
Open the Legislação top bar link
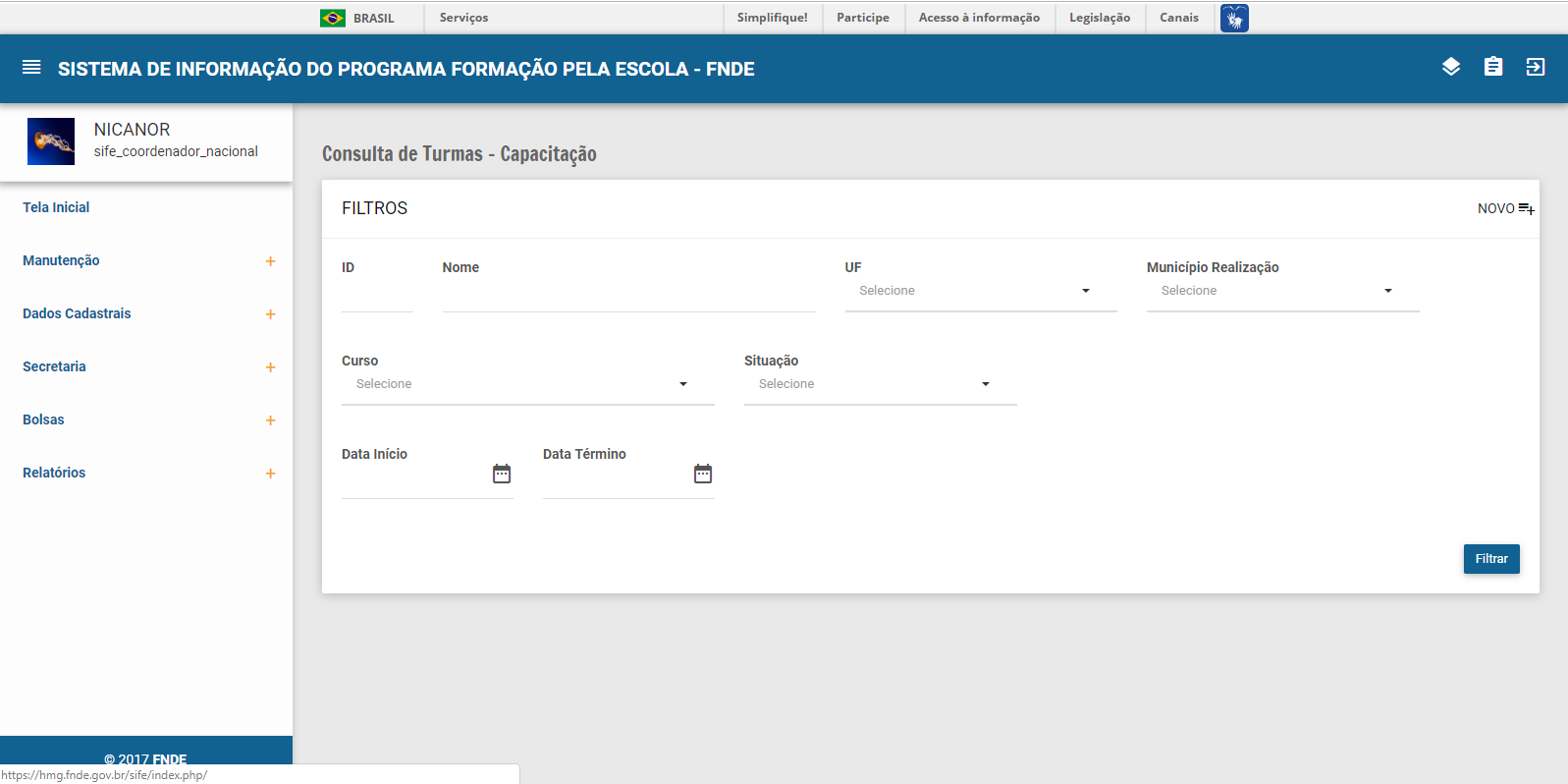point(1099,18)
